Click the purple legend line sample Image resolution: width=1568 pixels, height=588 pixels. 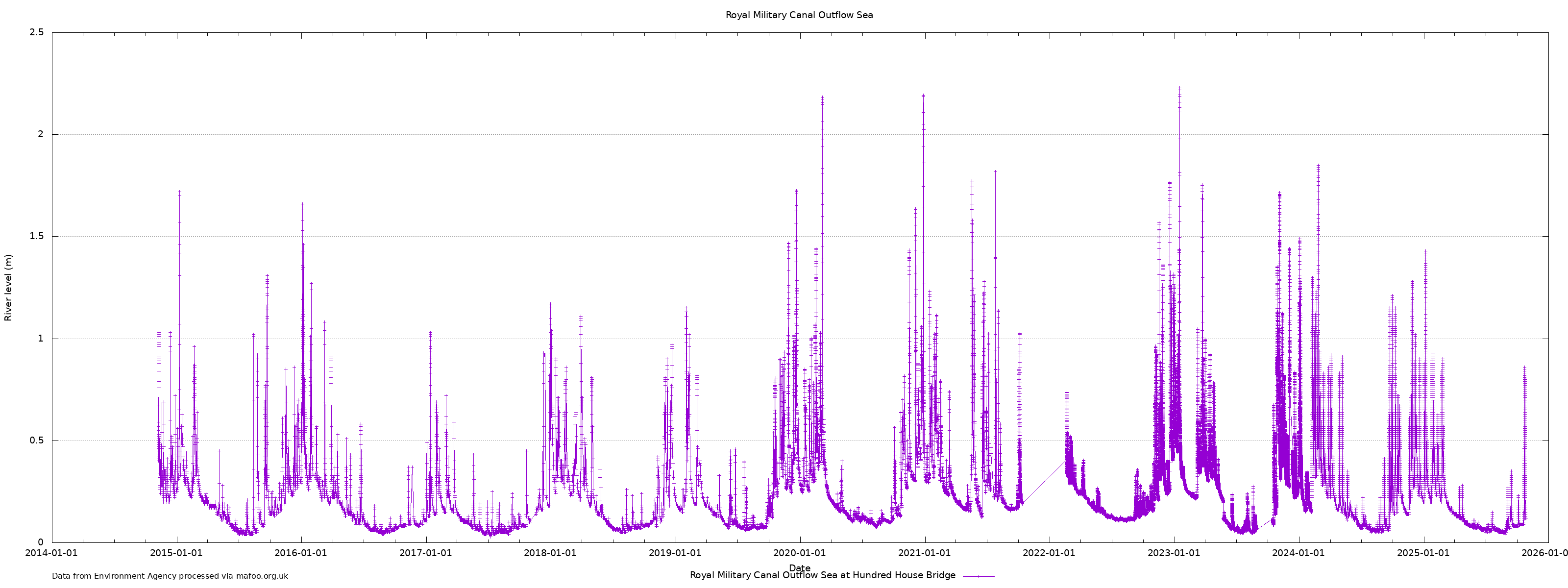coord(978,576)
